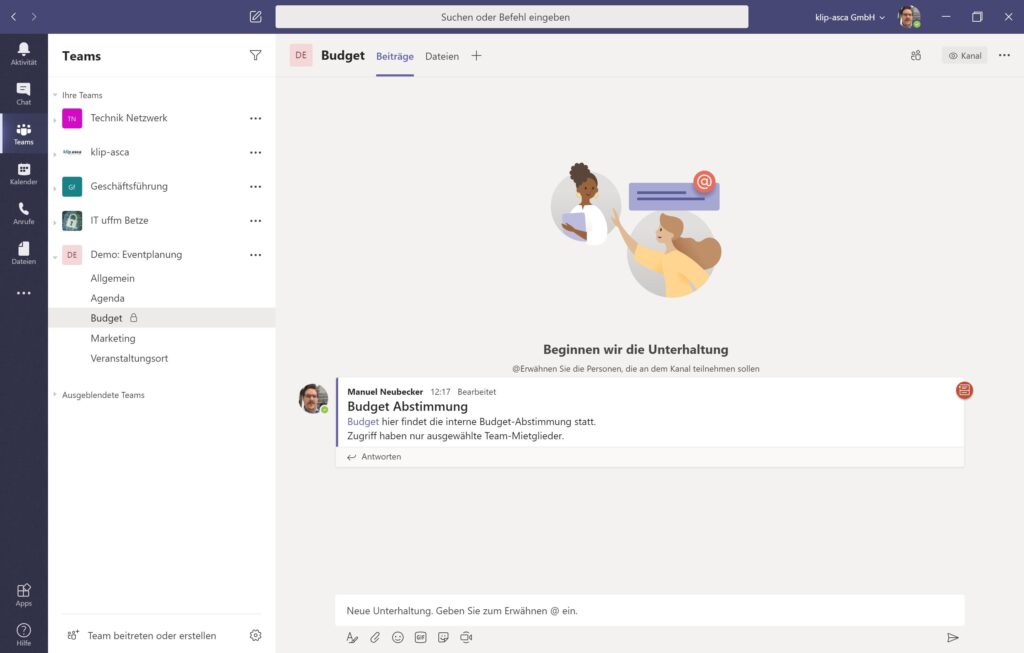The image size is (1024, 653).
Task: Click the red connector icon on message
Action: point(964,390)
